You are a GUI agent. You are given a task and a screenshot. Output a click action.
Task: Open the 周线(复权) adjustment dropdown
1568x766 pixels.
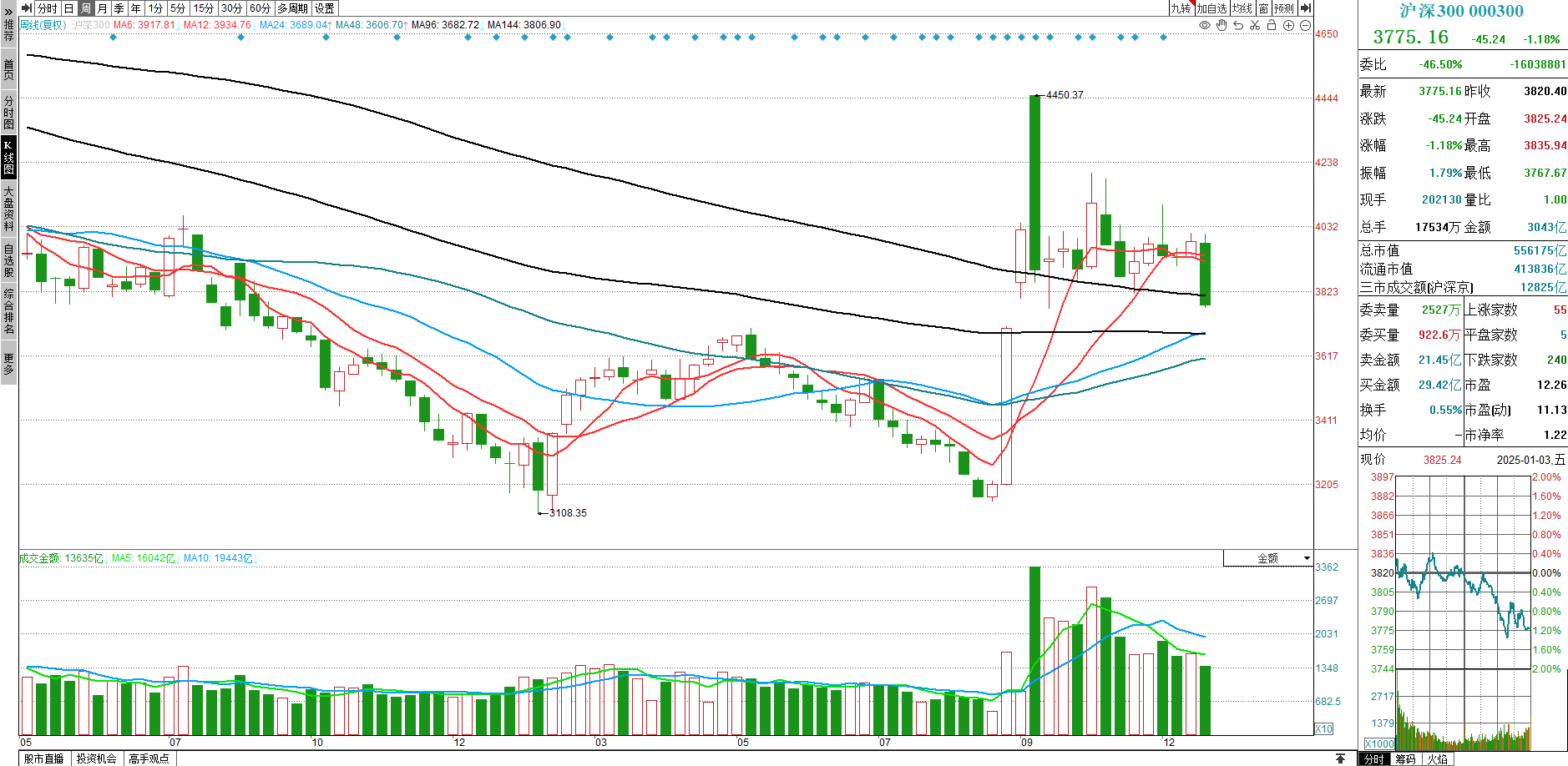[x=43, y=25]
